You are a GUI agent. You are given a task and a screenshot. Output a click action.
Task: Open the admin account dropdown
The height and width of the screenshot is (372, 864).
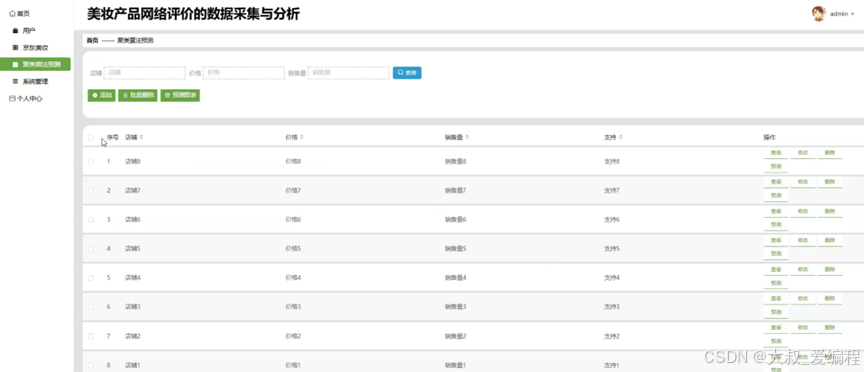[842, 14]
